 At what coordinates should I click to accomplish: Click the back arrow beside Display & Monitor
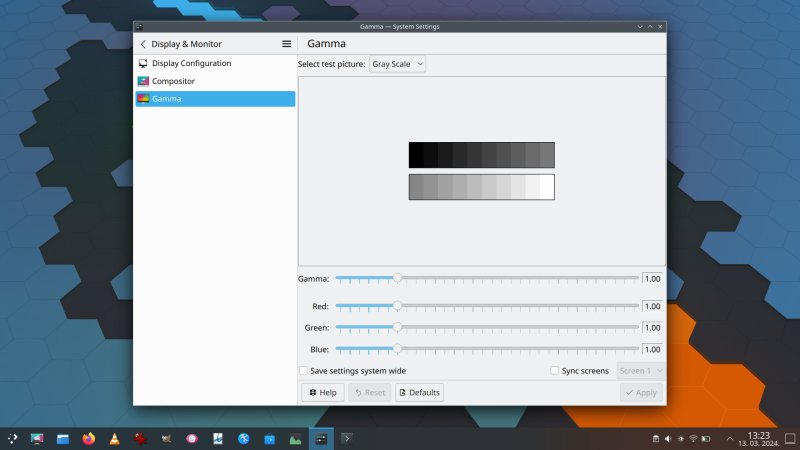(x=143, y=44)
